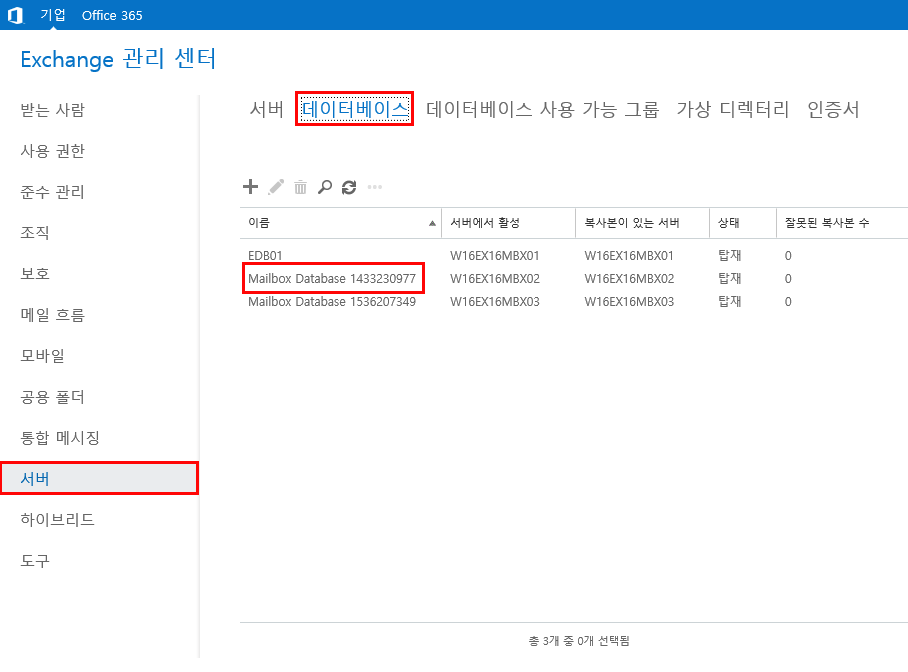Open the 데이터베이스 사용 가능 그룹 tab
908x672 pixels.
point(543,109)
